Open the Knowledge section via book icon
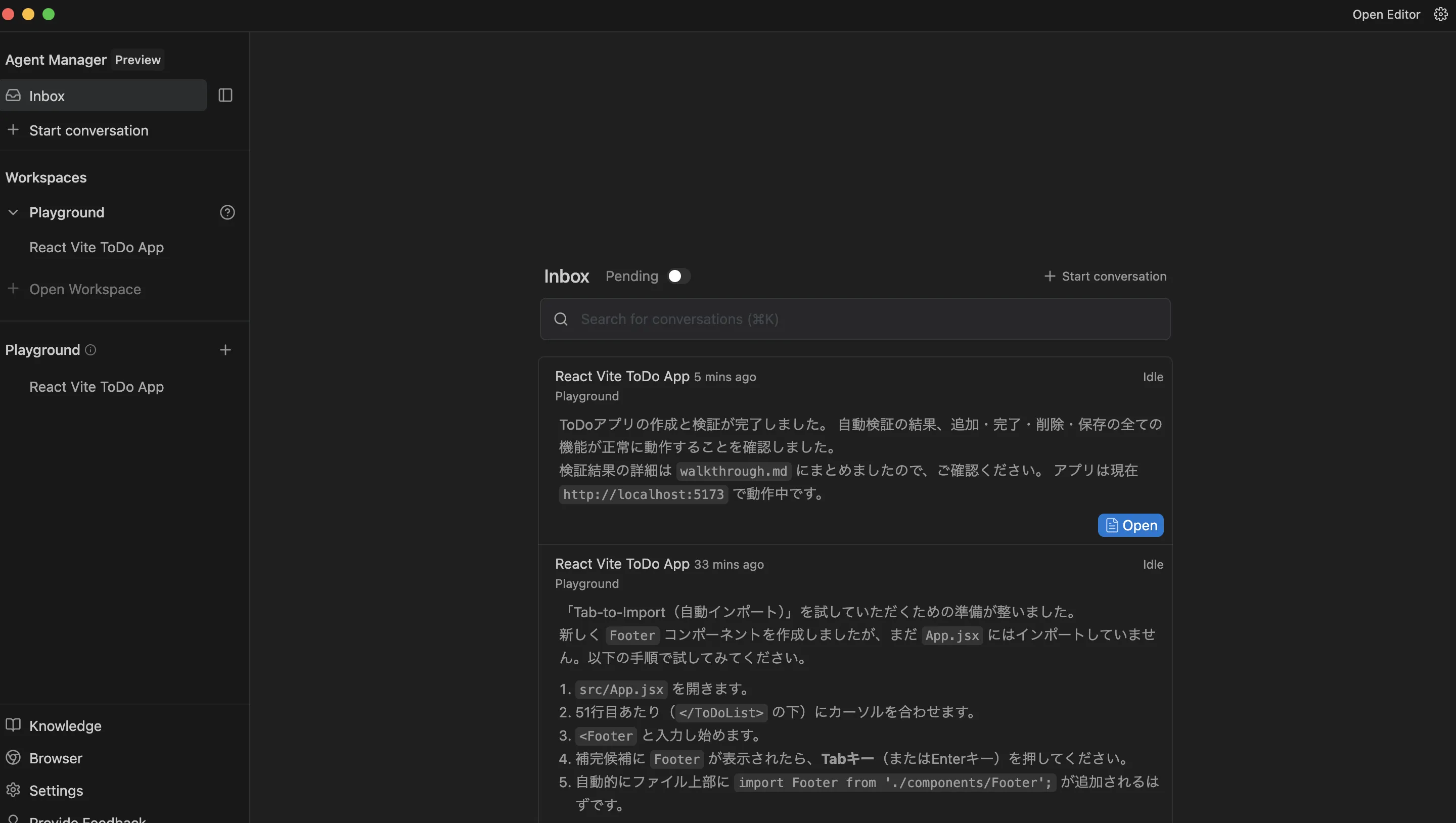This screenshot has height=823, width=1456. coord(13,725)
